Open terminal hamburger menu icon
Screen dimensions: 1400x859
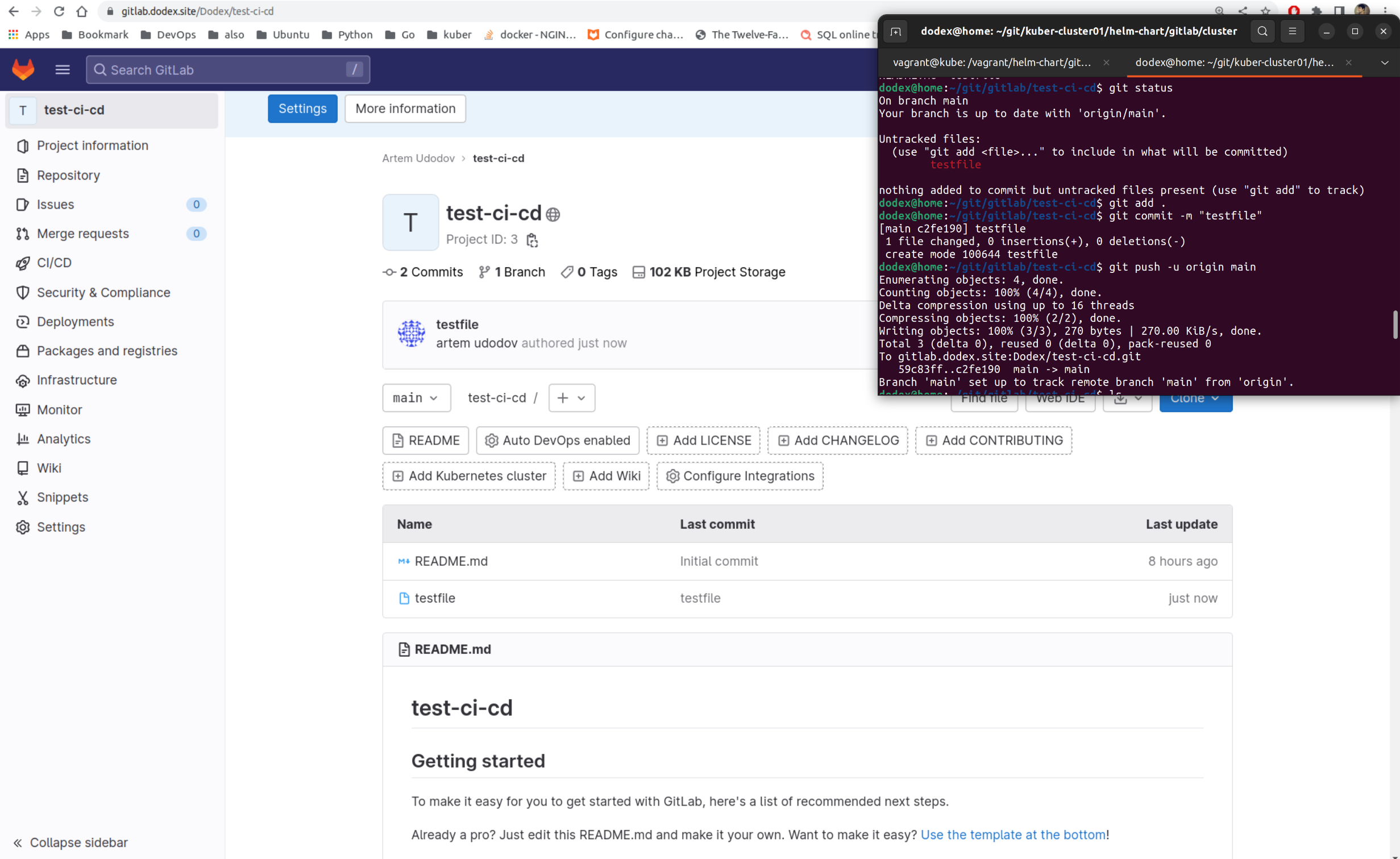tap(1292, 31)
